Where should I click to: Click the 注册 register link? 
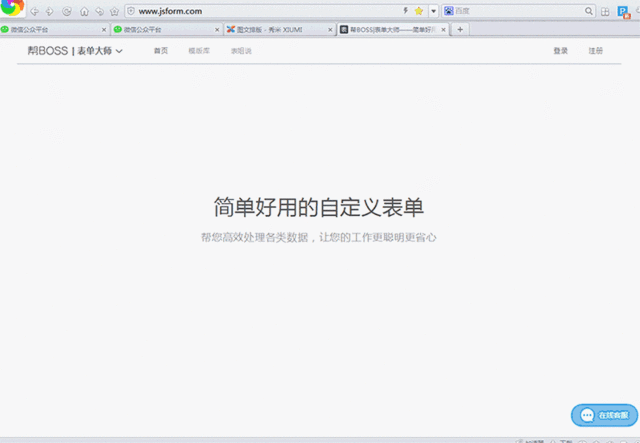coord(596,51)
